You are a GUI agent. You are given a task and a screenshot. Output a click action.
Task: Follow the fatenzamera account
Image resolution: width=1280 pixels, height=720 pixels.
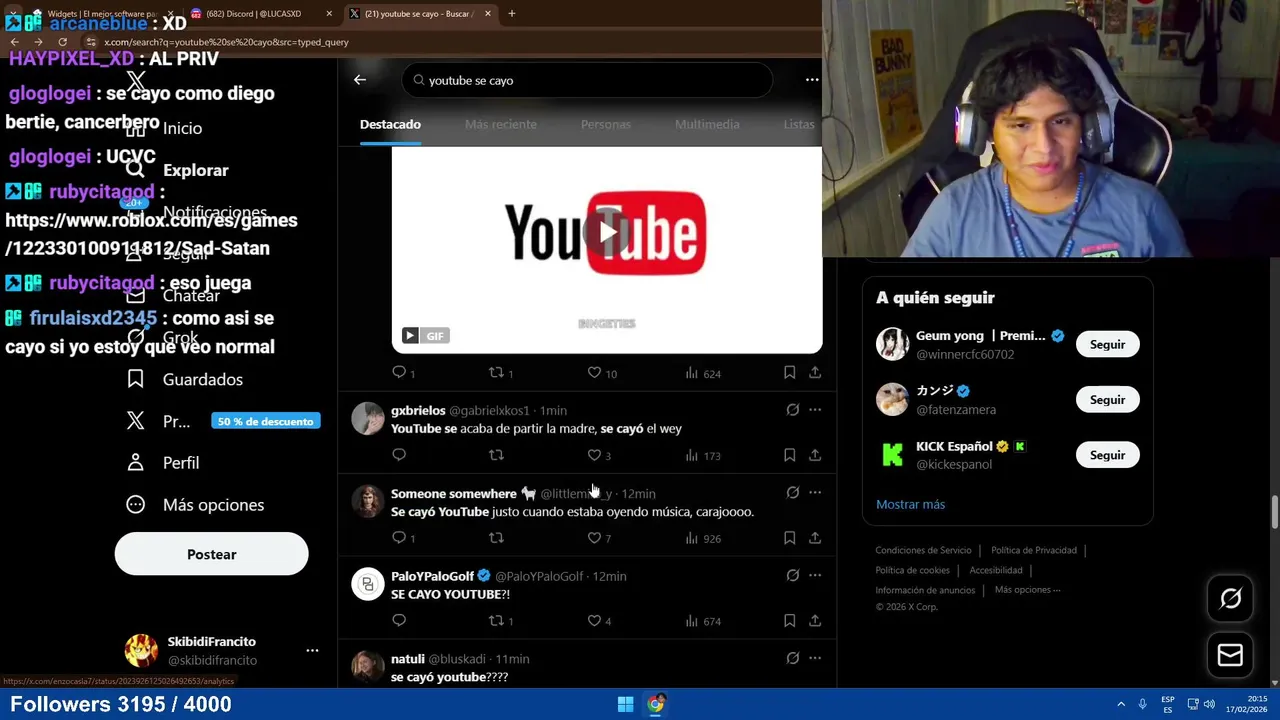pos(1107,399)
